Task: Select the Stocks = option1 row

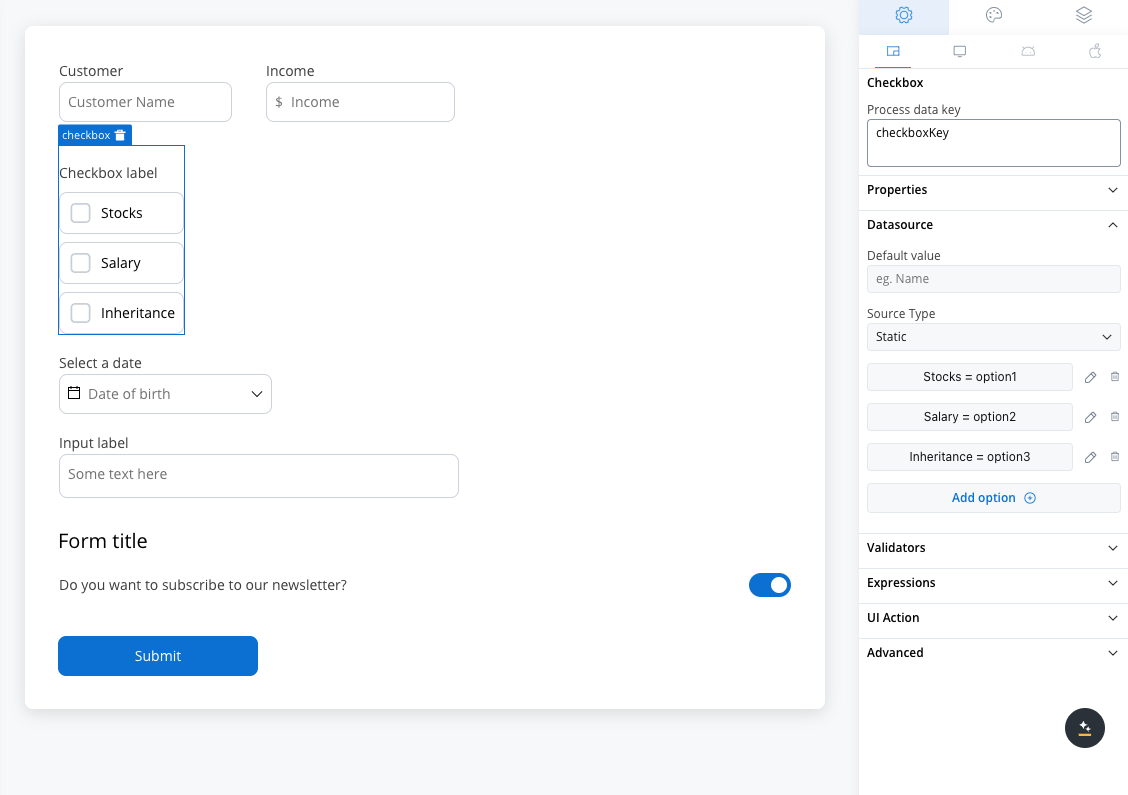Action: (969, 377)
